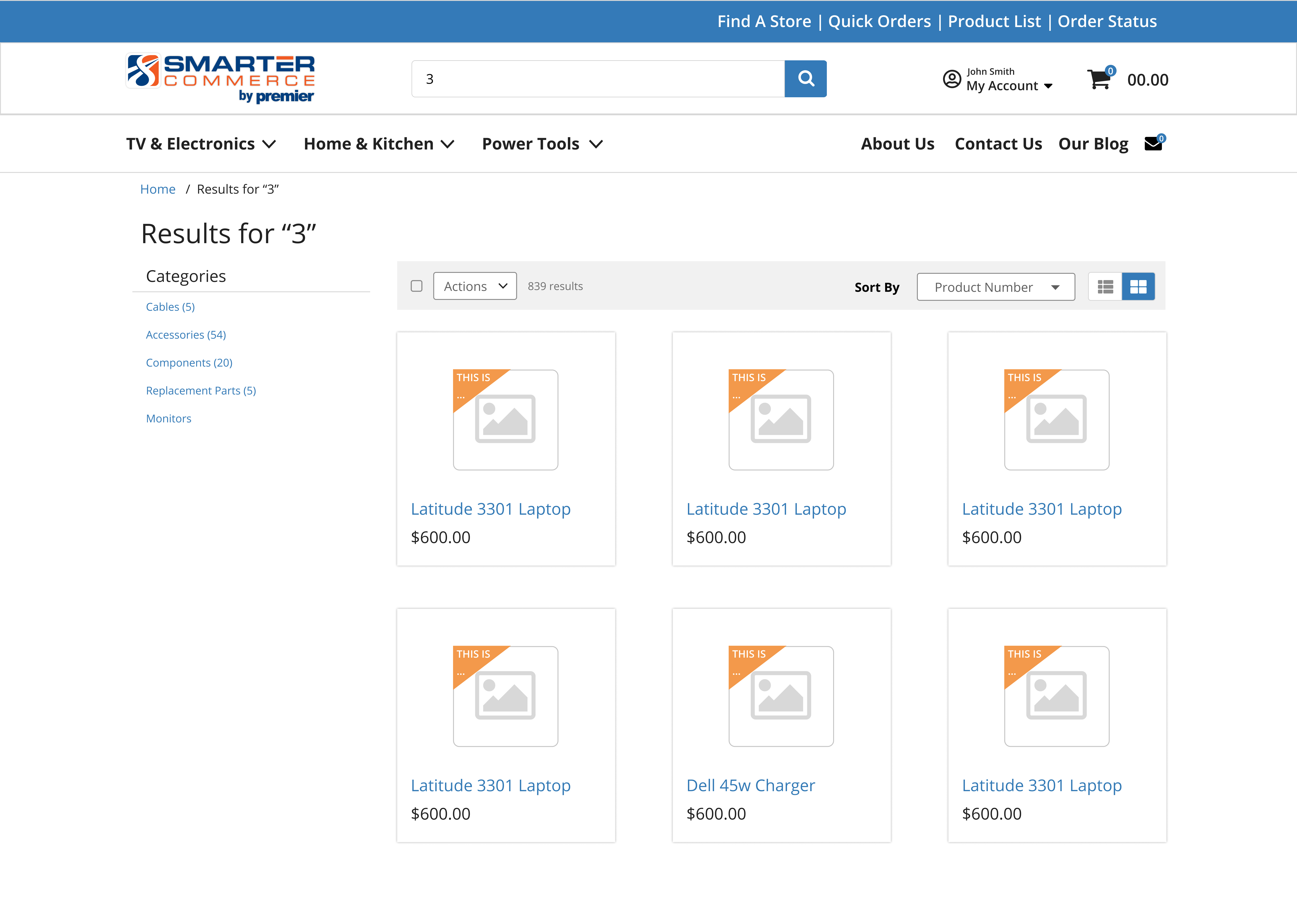
Task: Click the search magnifier button
Action: (805, 79)
